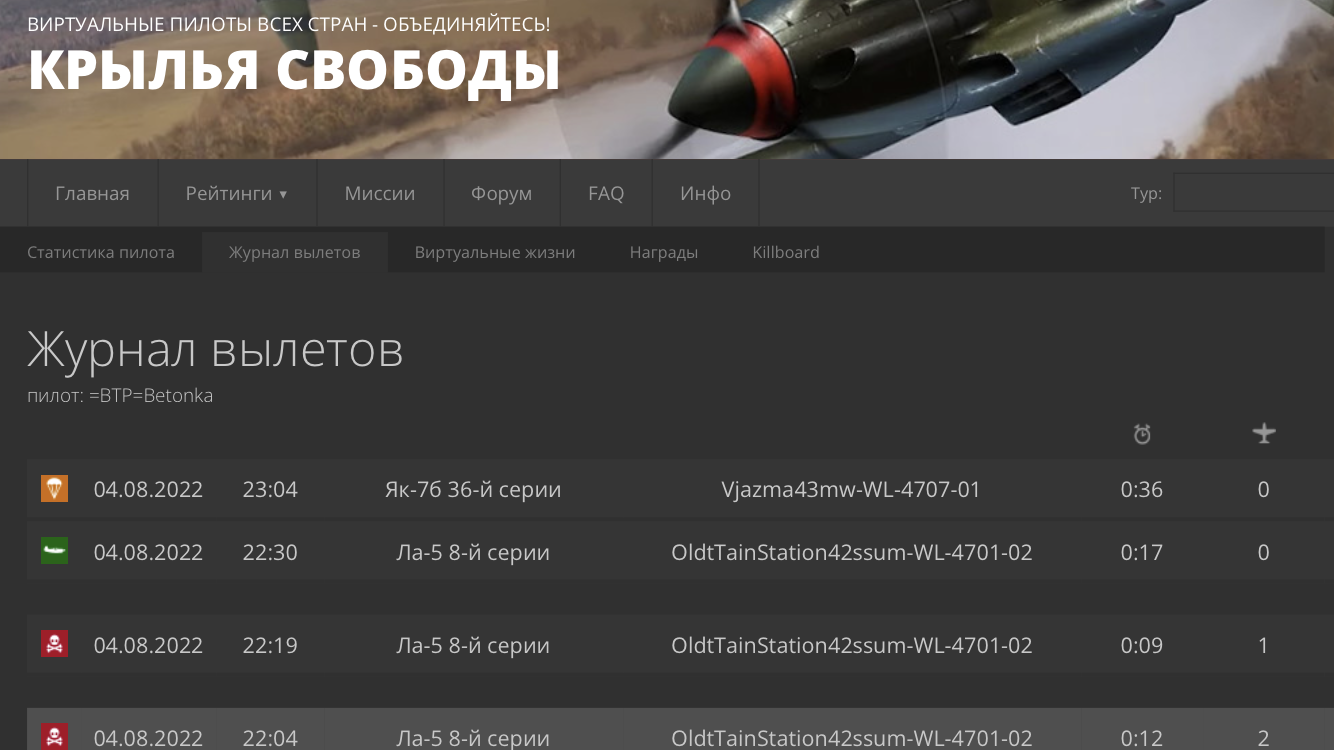Switch to the Награды tab
The height and width of the screenshot is (750, 1334).
664,252
